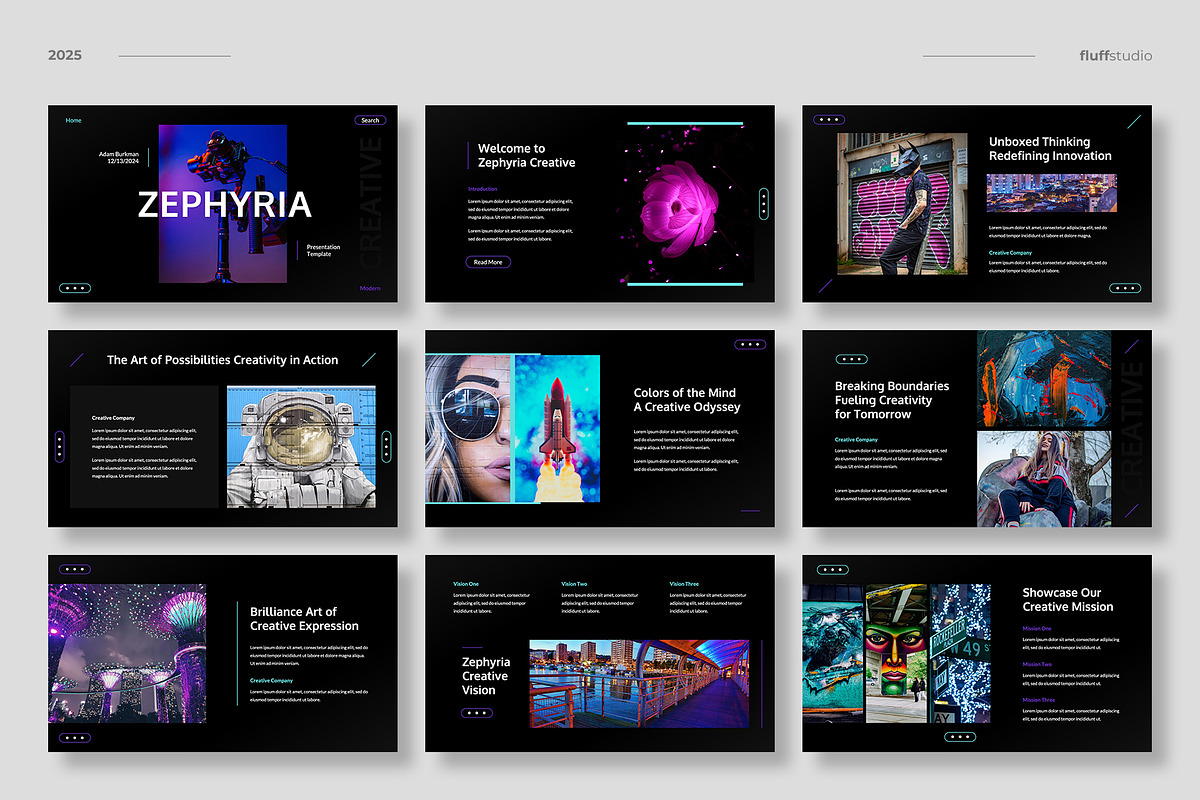Click the Home link on the Zephyria title slide
Image resolution: width=1200 pixels, height=800 pixels.
point(73,120)
